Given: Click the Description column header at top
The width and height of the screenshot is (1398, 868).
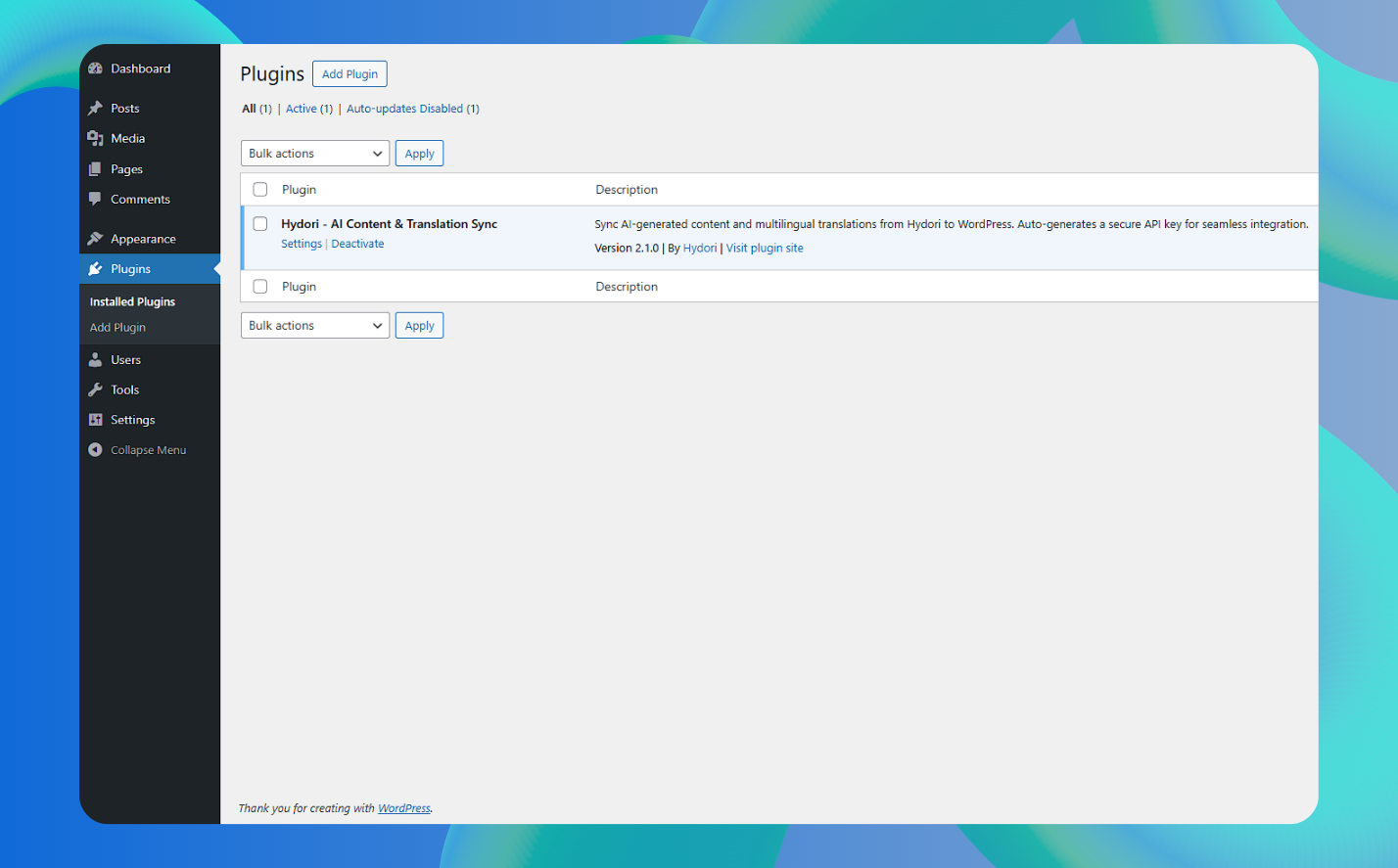Looking at the screenshot, I should coord(627,190).
